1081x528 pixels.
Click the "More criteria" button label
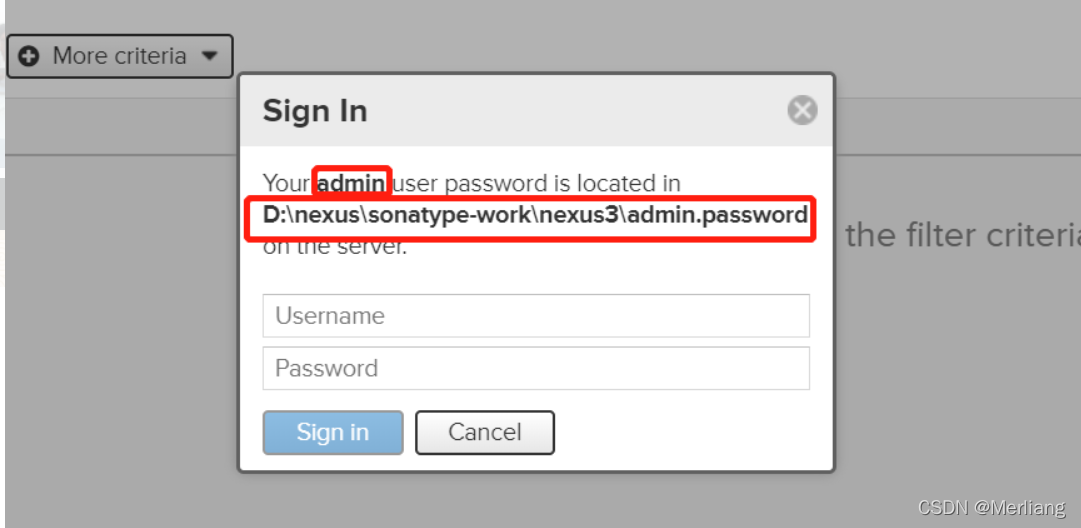pos(119,56)
